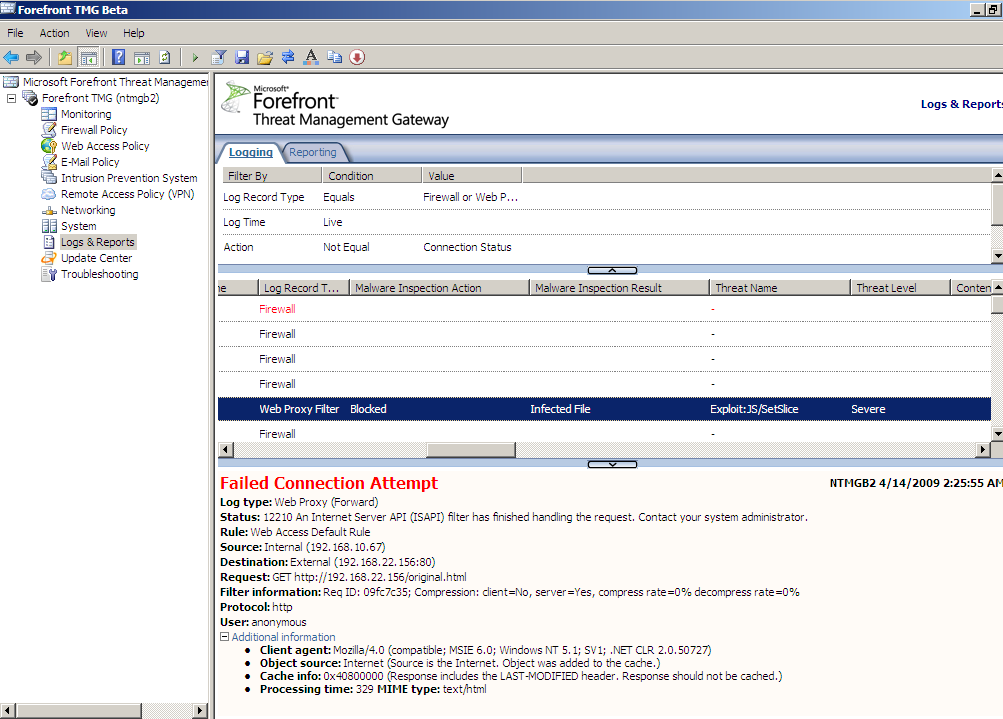Open the Action menu
The height and width of the screenshot is (719, 1003).
(x=54, y=33)
